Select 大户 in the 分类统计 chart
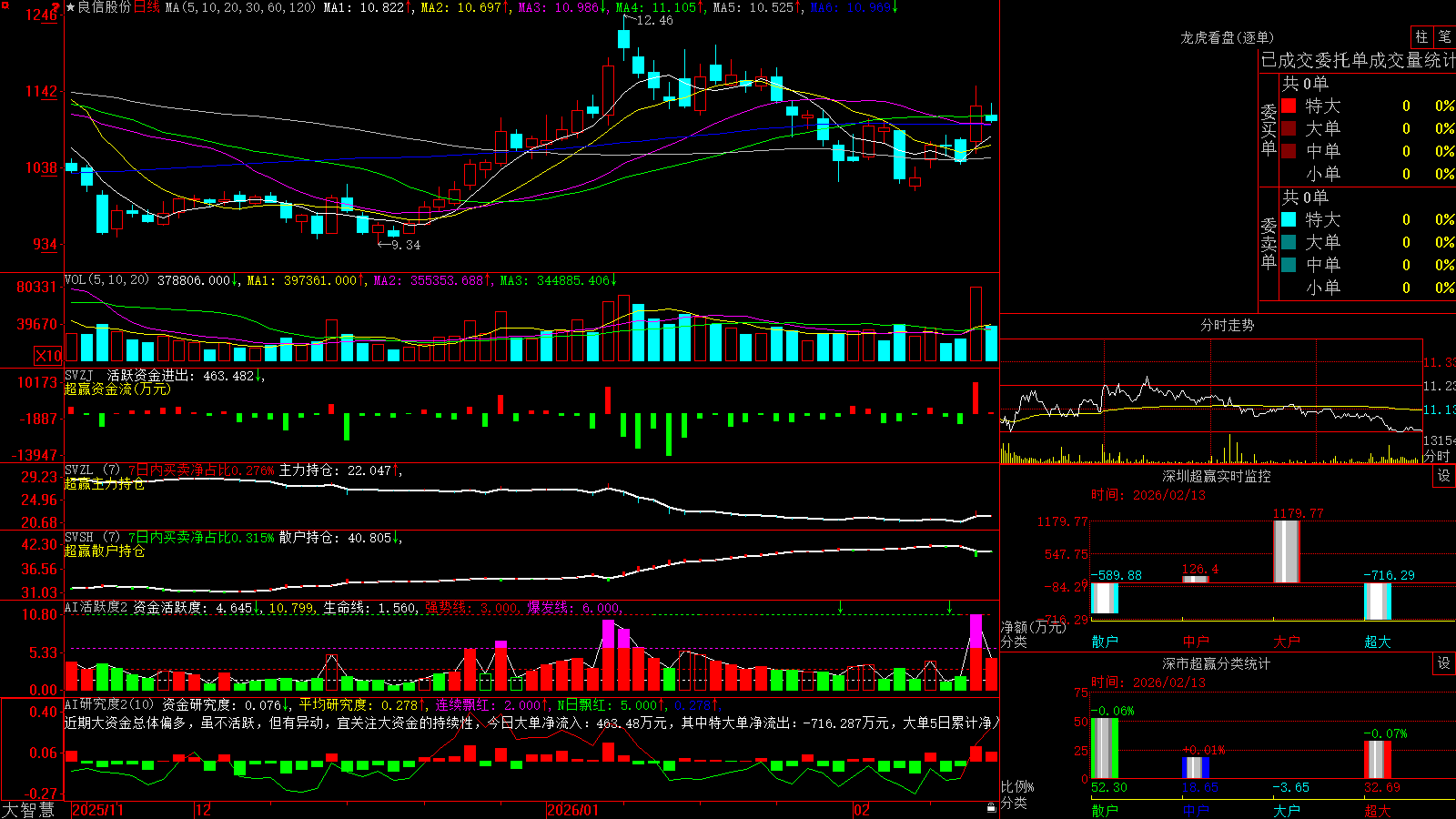1456x819 pixels. pos(1287,811)
